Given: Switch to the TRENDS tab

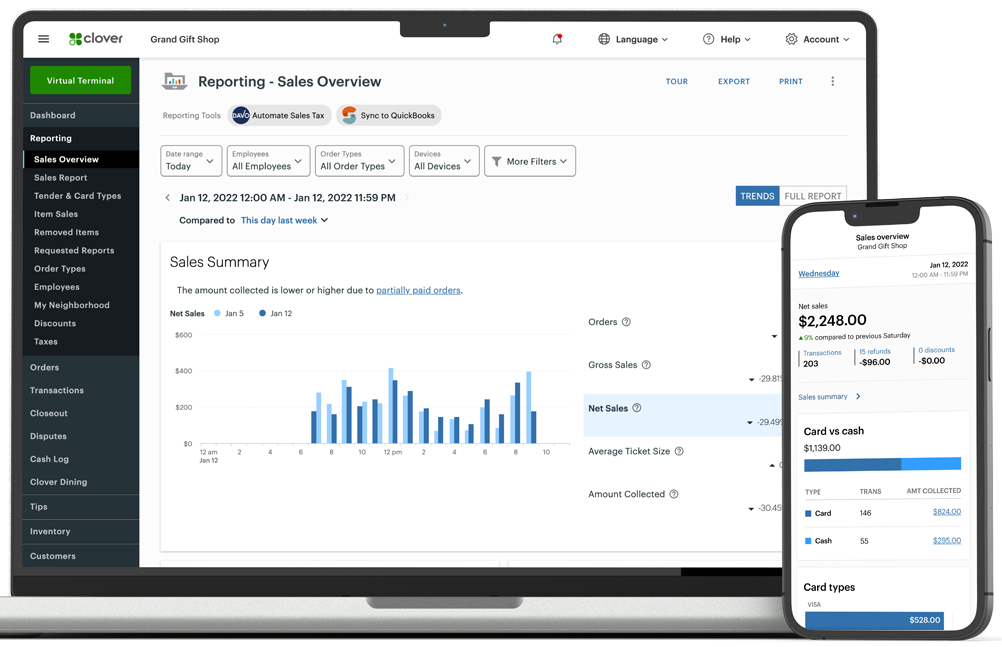Looking at the screenshot, I should pos(757,196).
